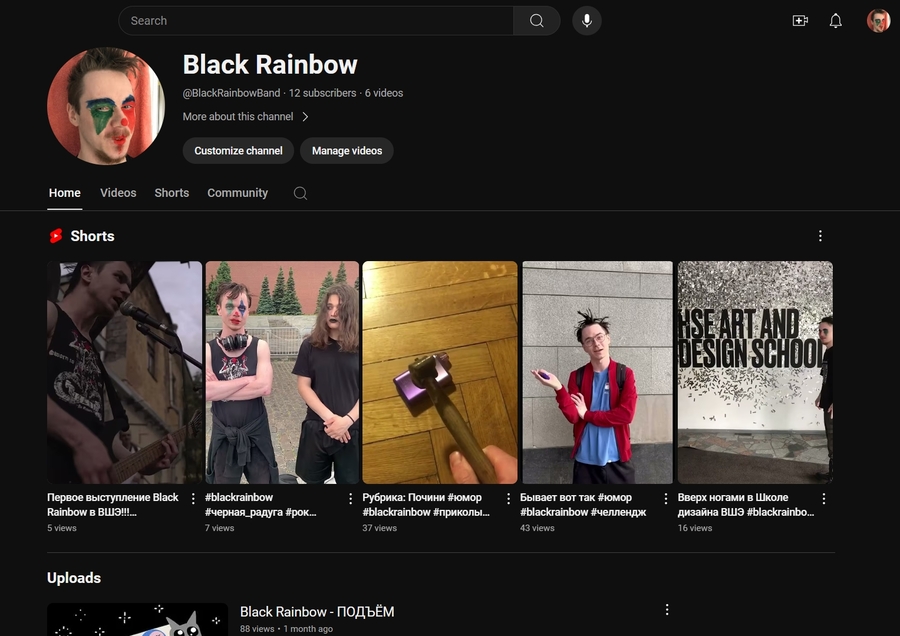Click the '16 views' text

(695, 528)
